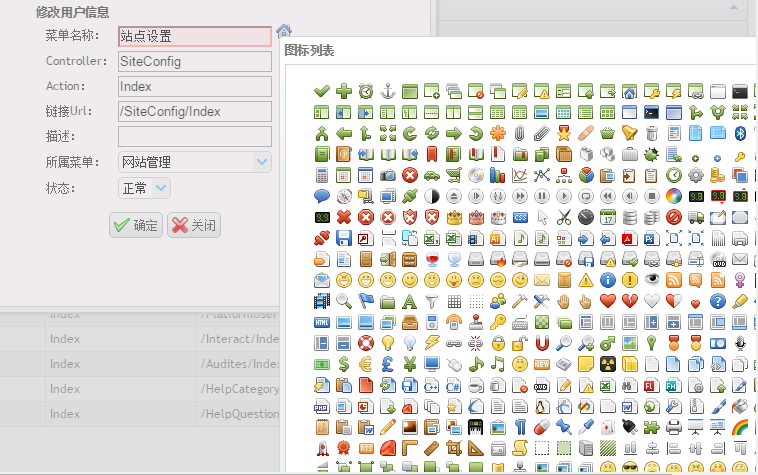Select the shopping cart icon
The image size is (758, 475).
click(454, 175)
